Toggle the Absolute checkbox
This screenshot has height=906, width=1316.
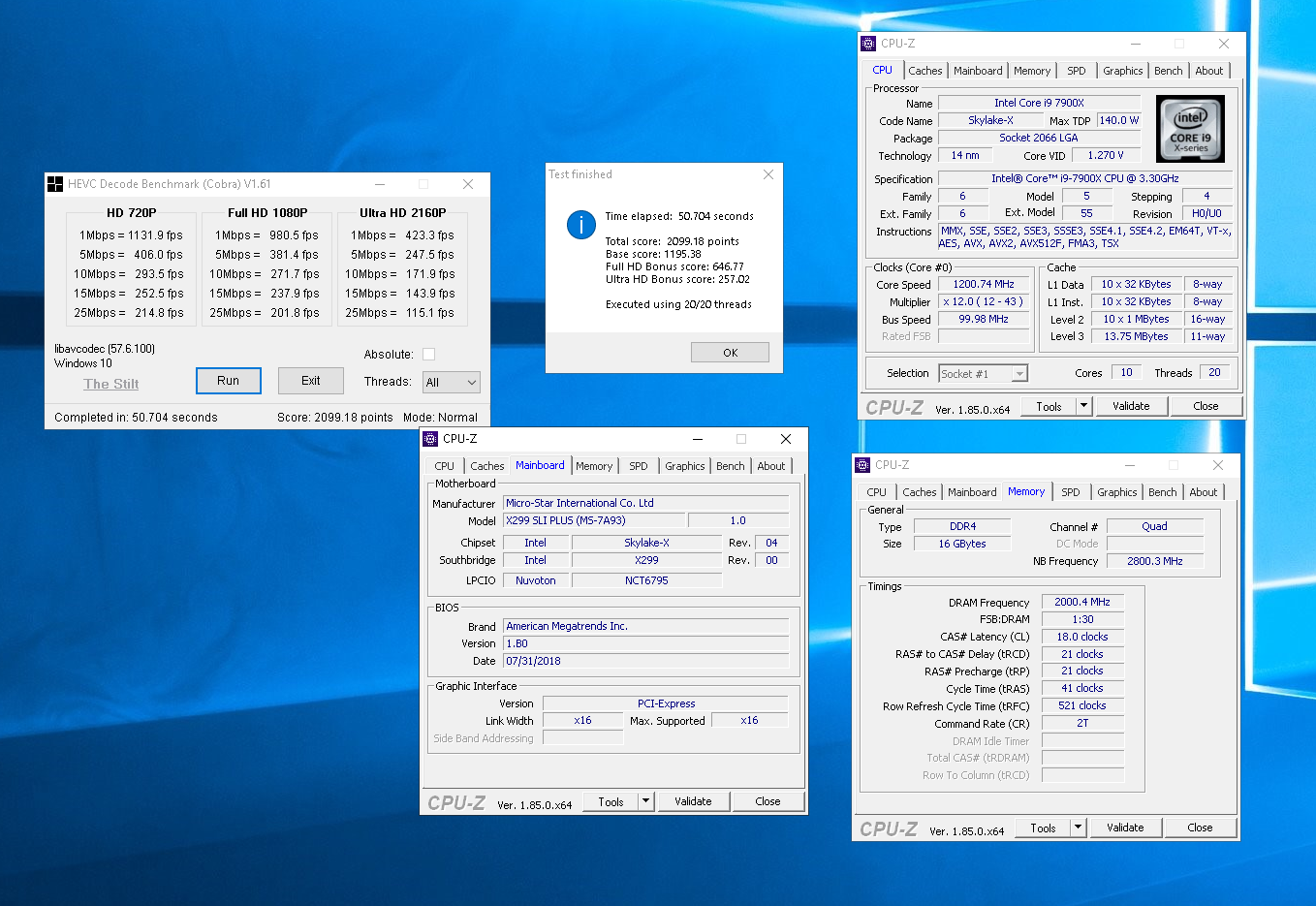[x=428, y=355]
